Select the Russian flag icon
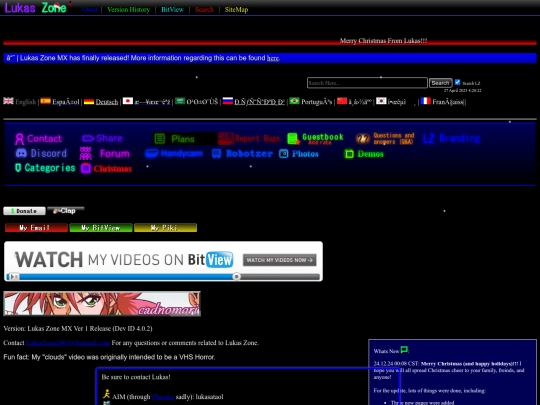Viewport: 540px width, 405px height. point(228,101)
